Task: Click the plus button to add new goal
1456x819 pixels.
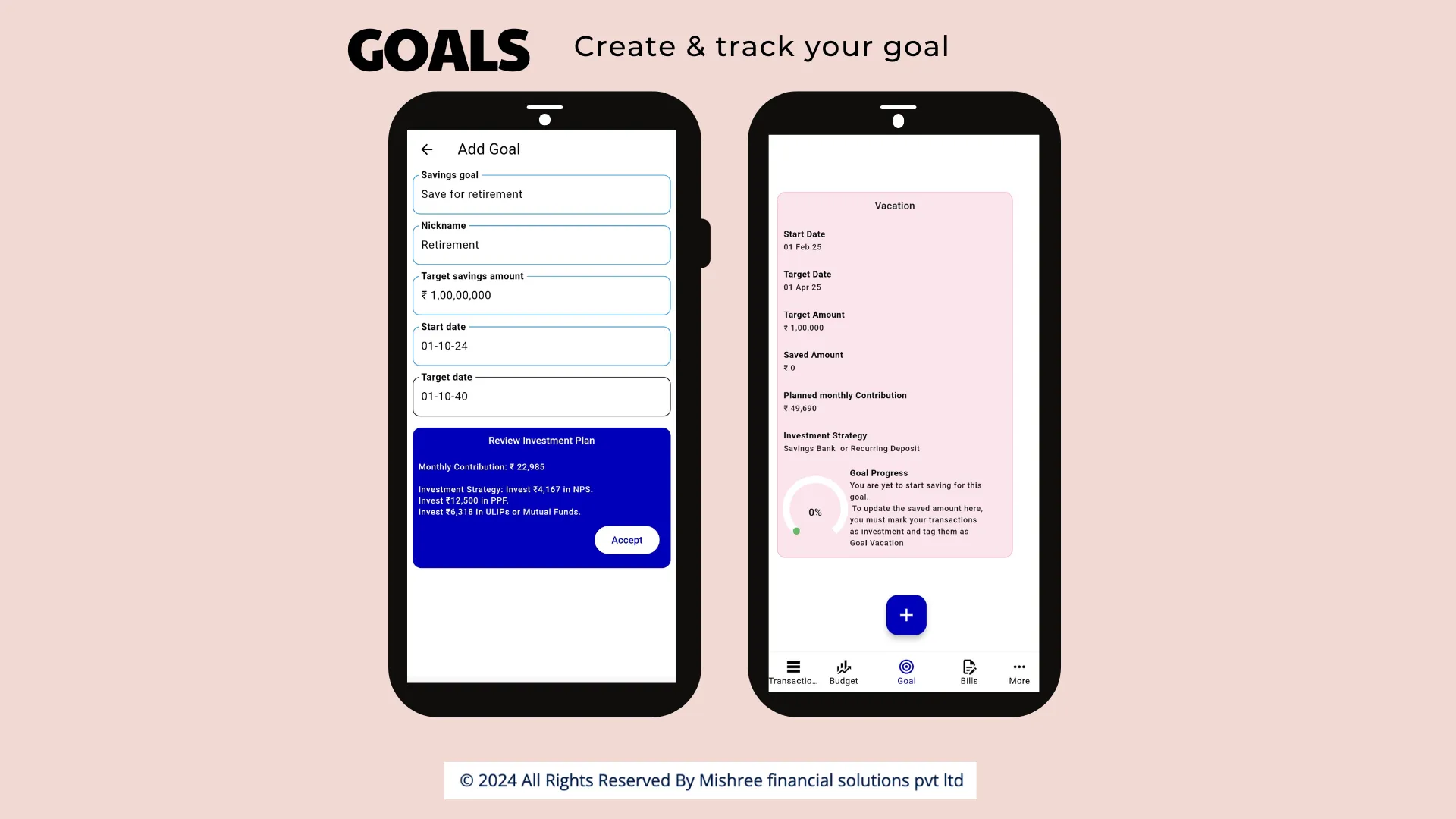Action: (x=906, y=615)
